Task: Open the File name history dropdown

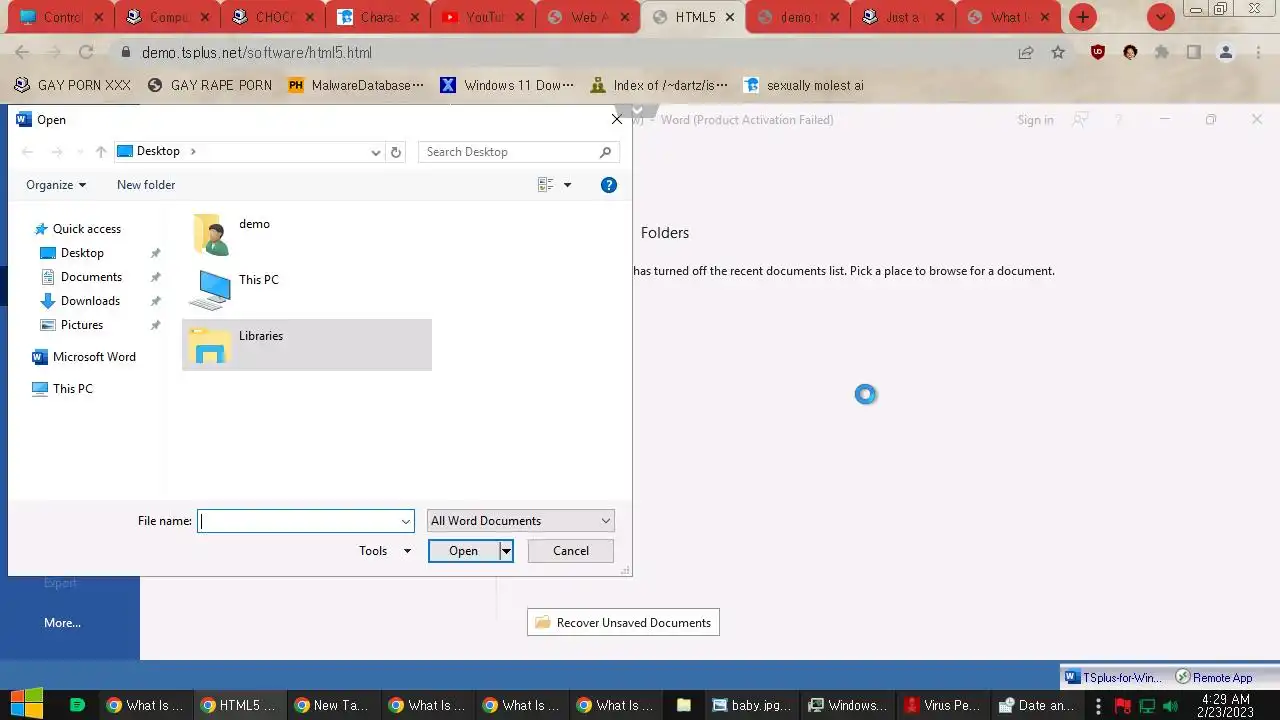Action: [x=406, y=521]
